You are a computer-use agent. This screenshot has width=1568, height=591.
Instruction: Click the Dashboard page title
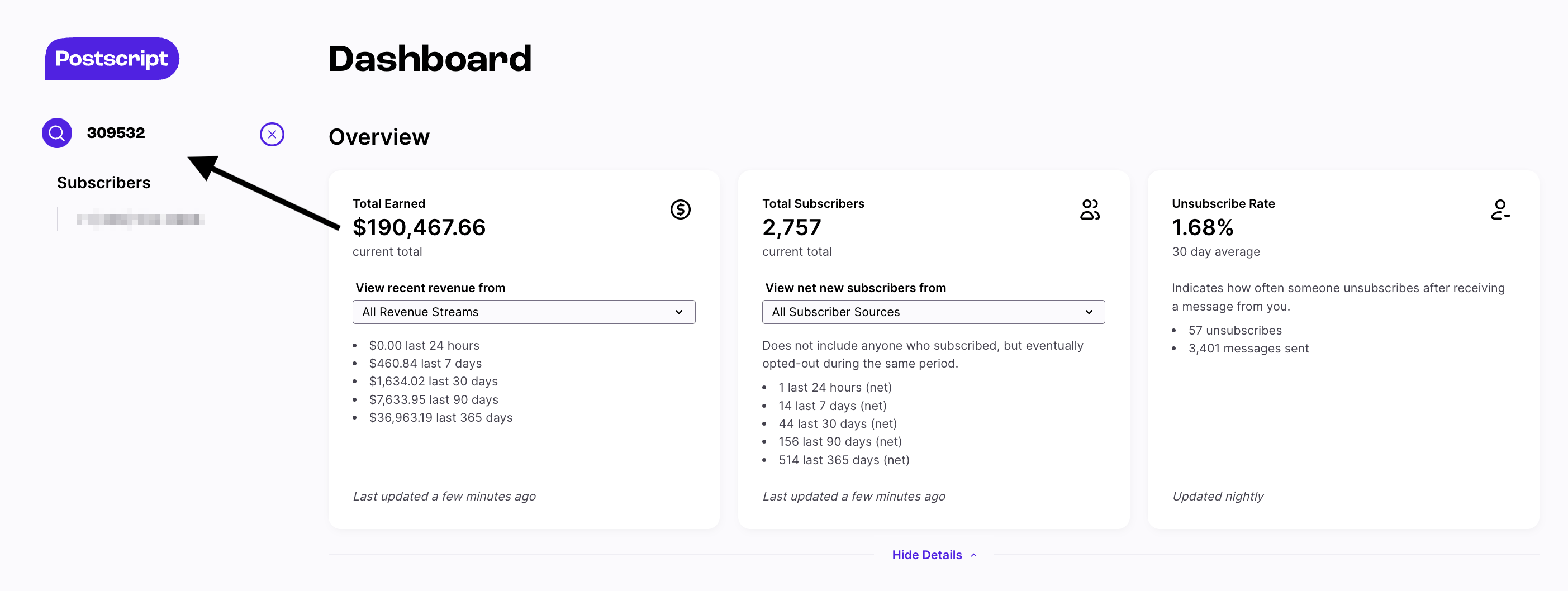[430, 59]
